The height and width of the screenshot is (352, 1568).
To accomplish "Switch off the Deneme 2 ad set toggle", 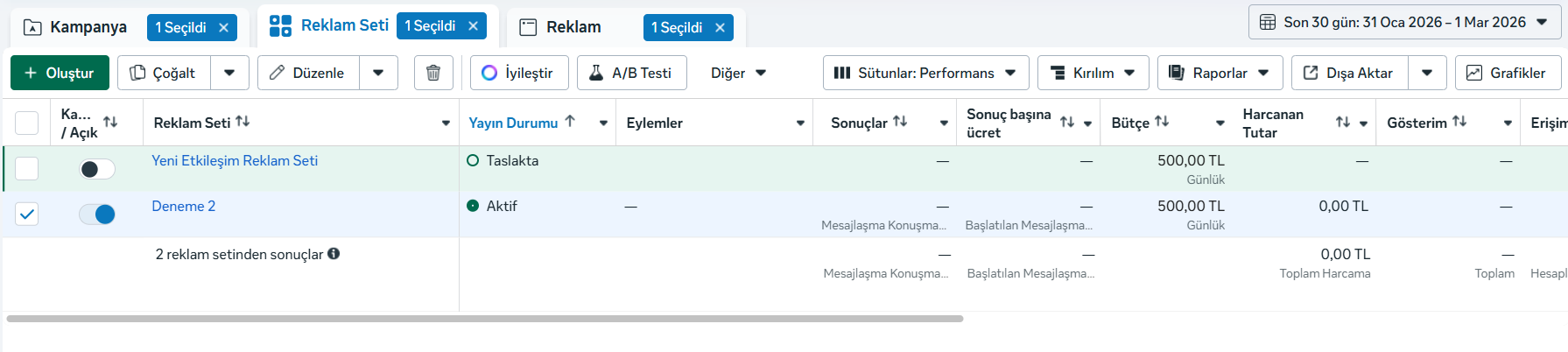I will [96, 215].
